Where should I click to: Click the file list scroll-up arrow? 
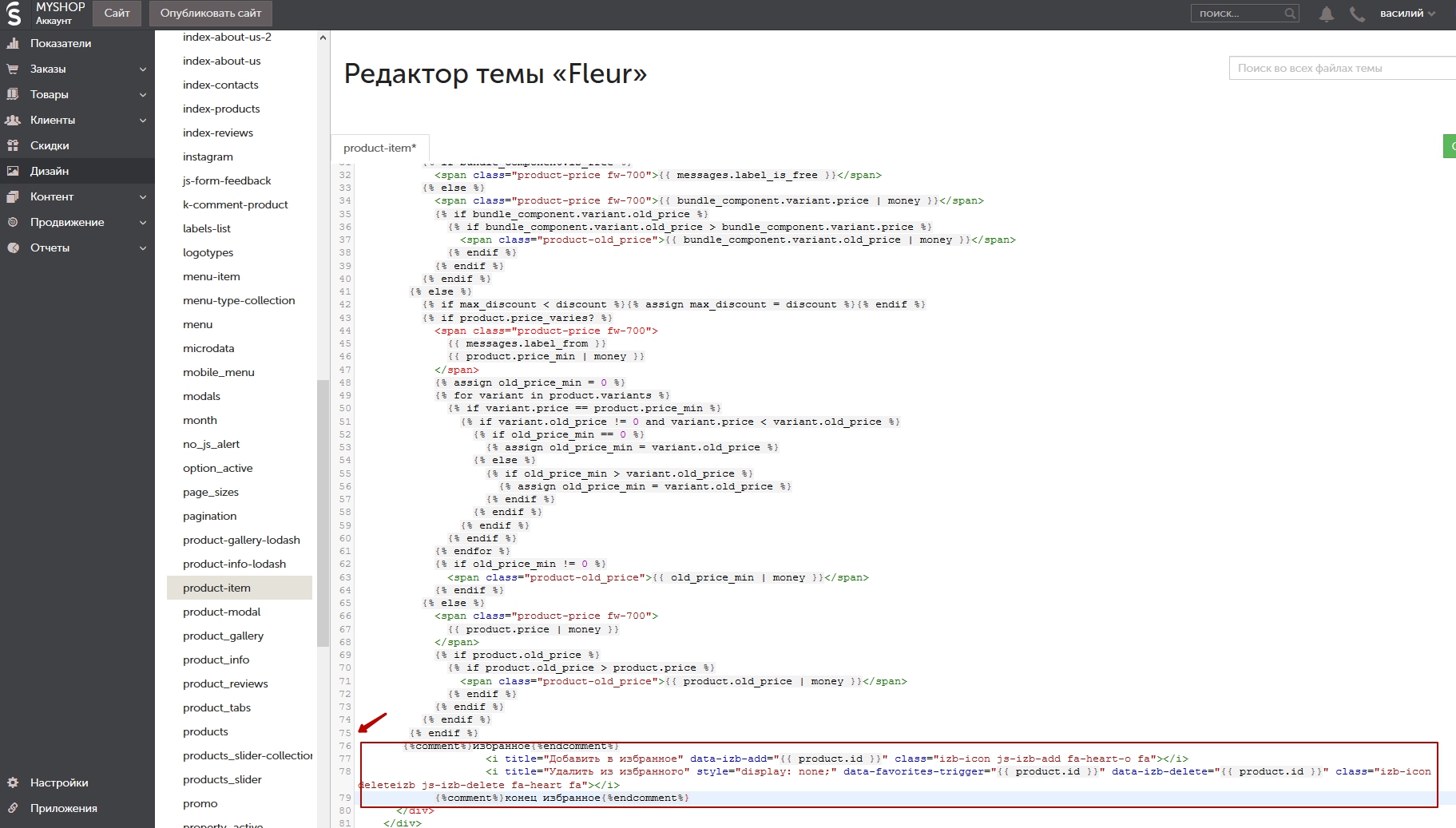(x=323, y=38)
